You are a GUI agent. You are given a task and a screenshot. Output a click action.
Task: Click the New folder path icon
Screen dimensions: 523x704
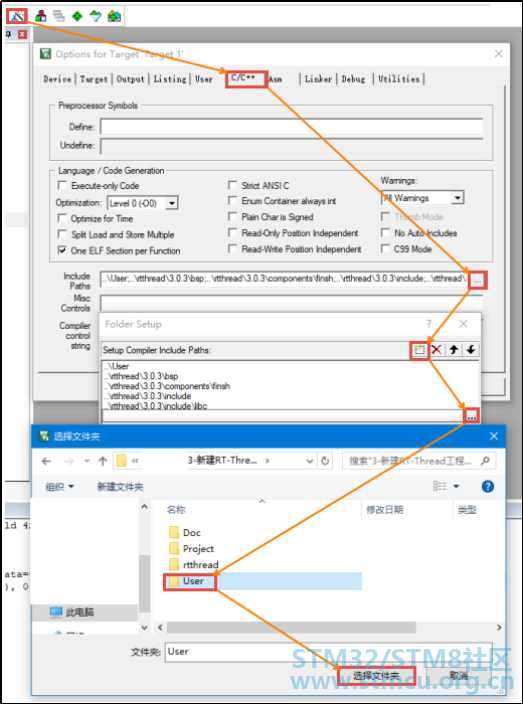(x=419, y=350)
